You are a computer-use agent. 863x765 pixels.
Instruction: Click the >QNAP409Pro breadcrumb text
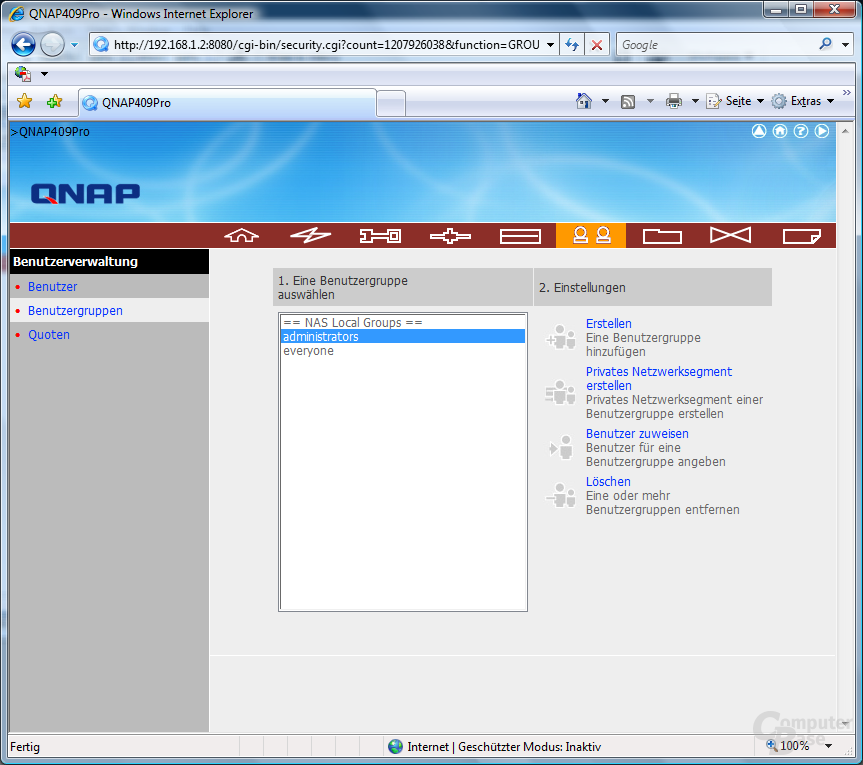pos(50,132)
